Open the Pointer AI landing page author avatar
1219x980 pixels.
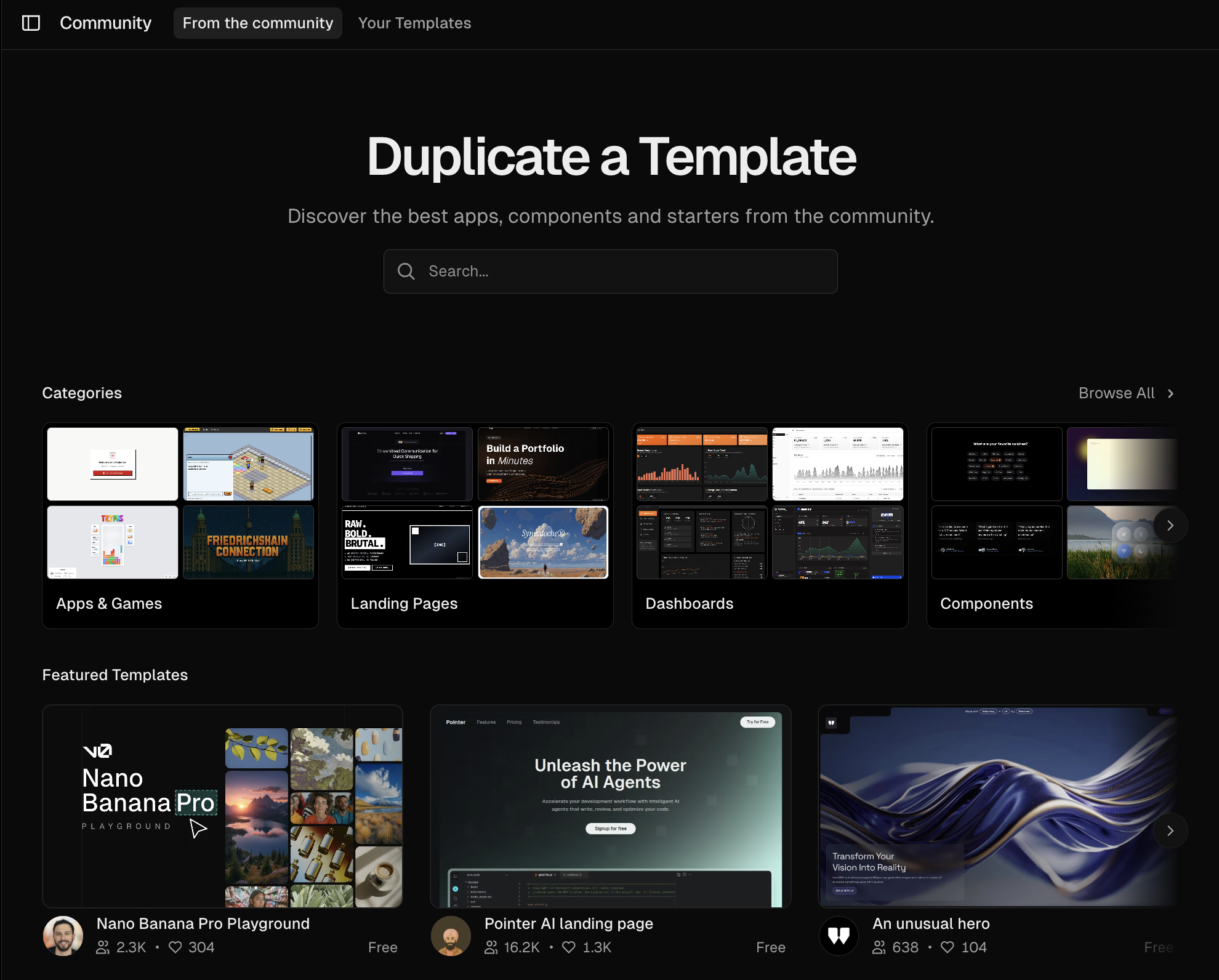click(x=451, y=936)
